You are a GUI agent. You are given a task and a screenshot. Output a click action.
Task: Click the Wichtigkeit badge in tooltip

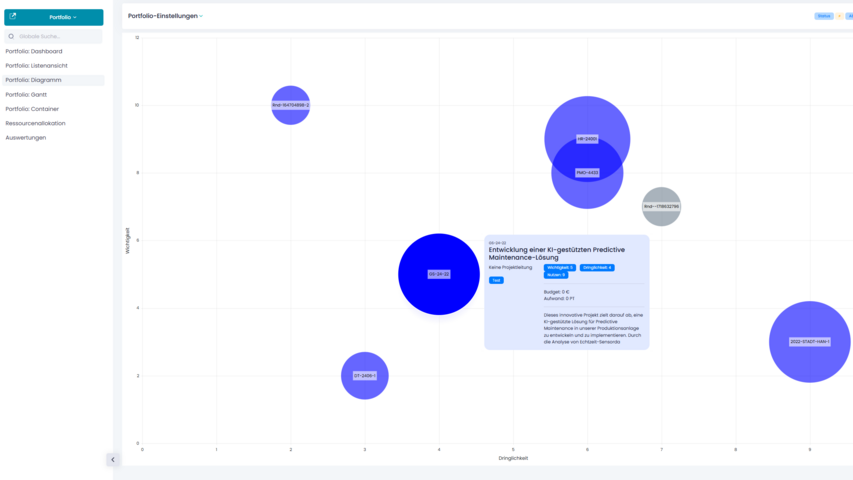[560, 267]
